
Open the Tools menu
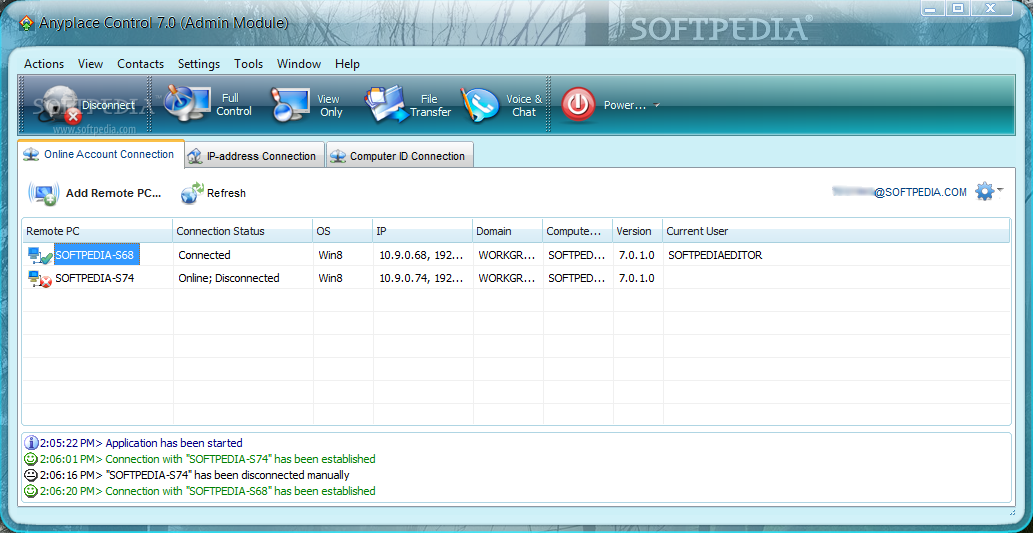coord(248,64)
